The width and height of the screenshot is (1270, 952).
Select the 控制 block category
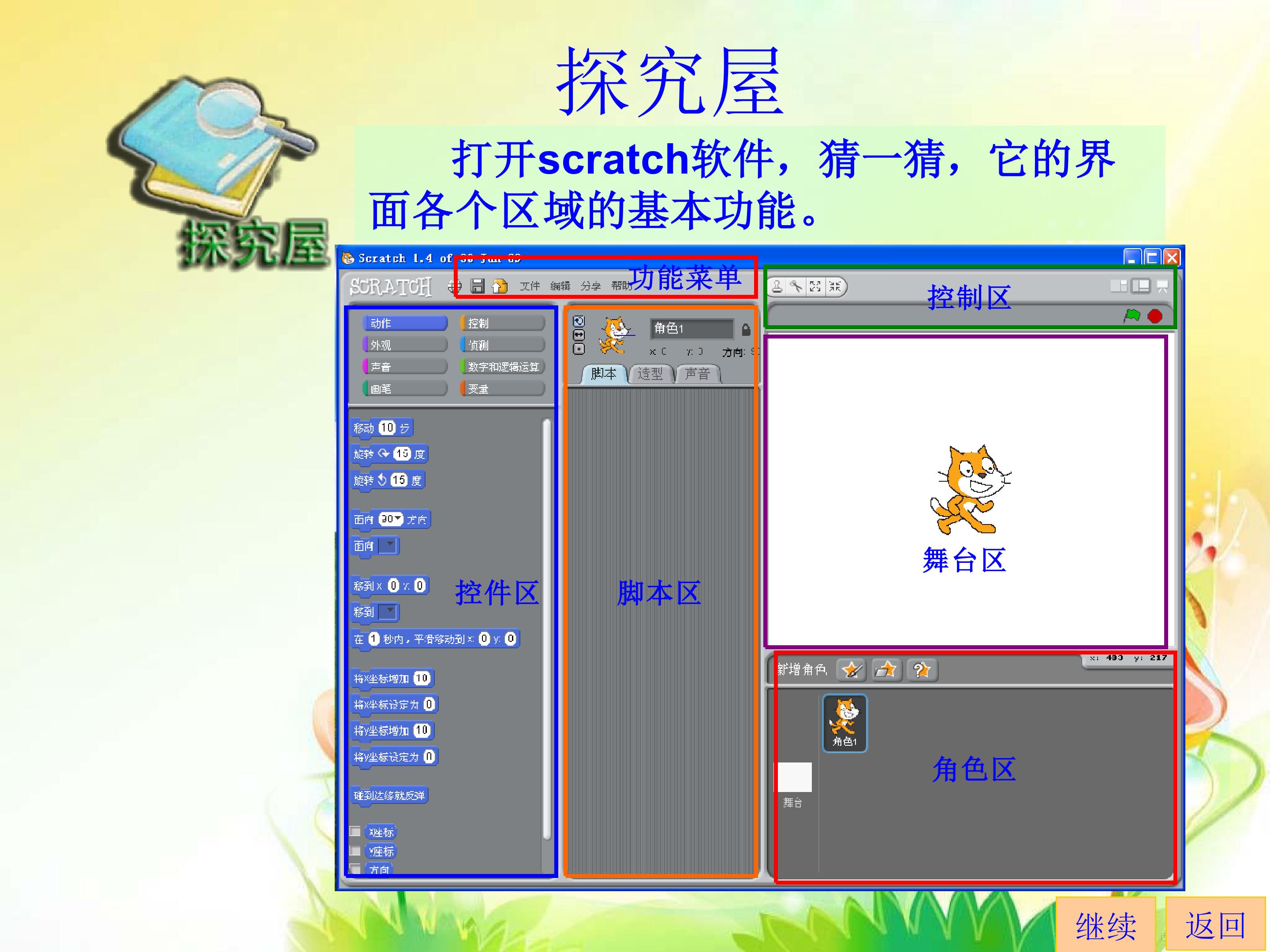pos(502,323)
